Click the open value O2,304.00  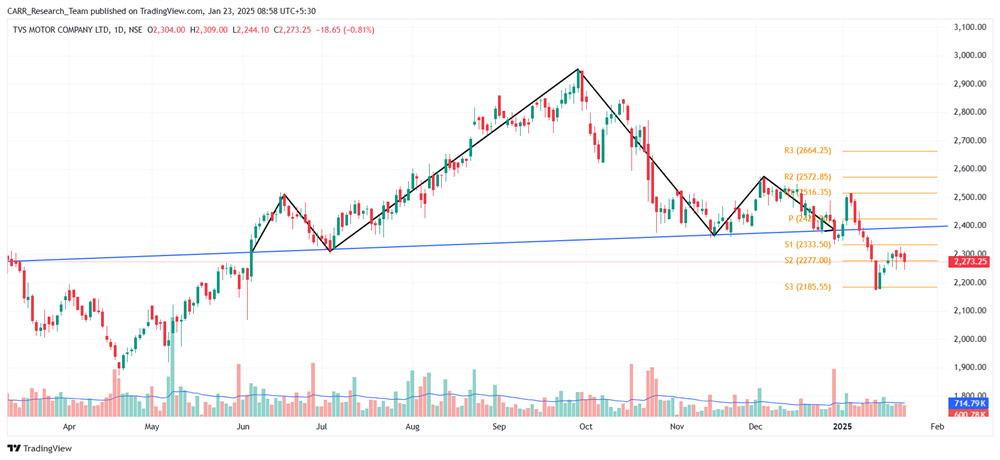tap(166, 30)
